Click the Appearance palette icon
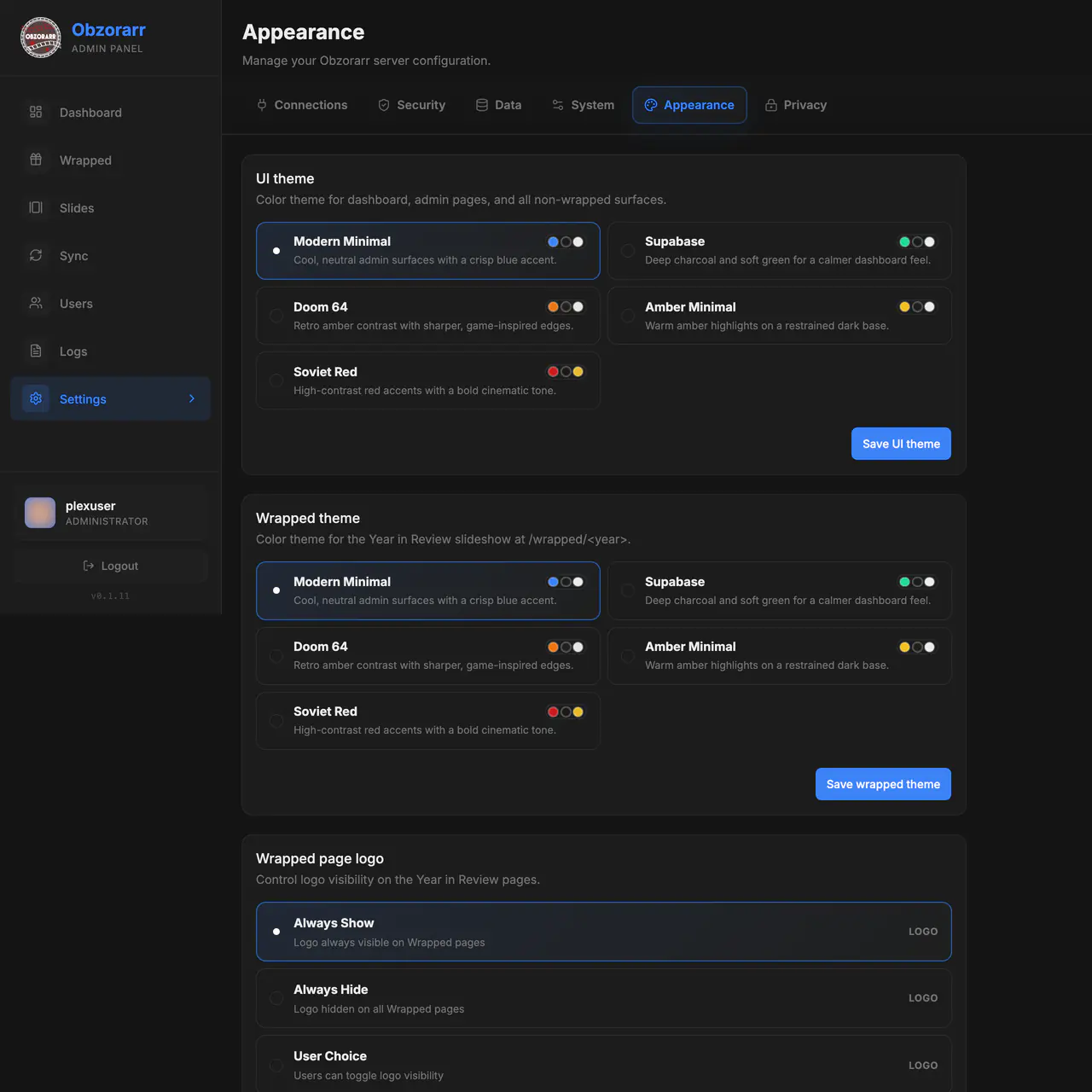Image resolution: width=1092 pixels, height=1092 pixels. [x=651, y=105]
